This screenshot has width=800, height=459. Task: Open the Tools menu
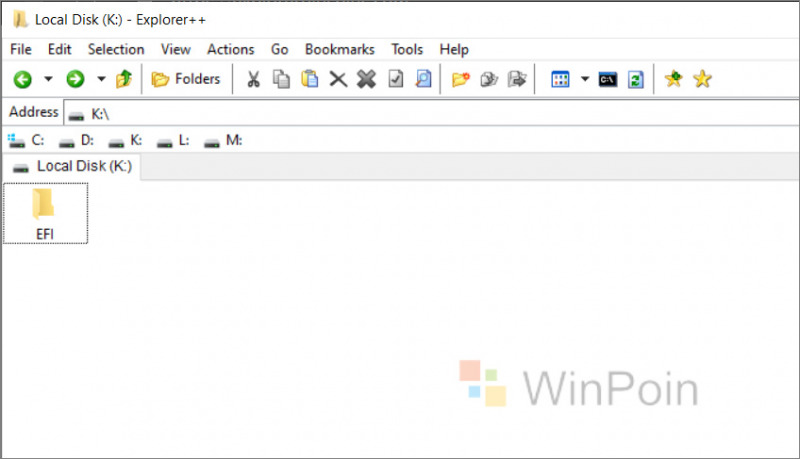point(407,49)
